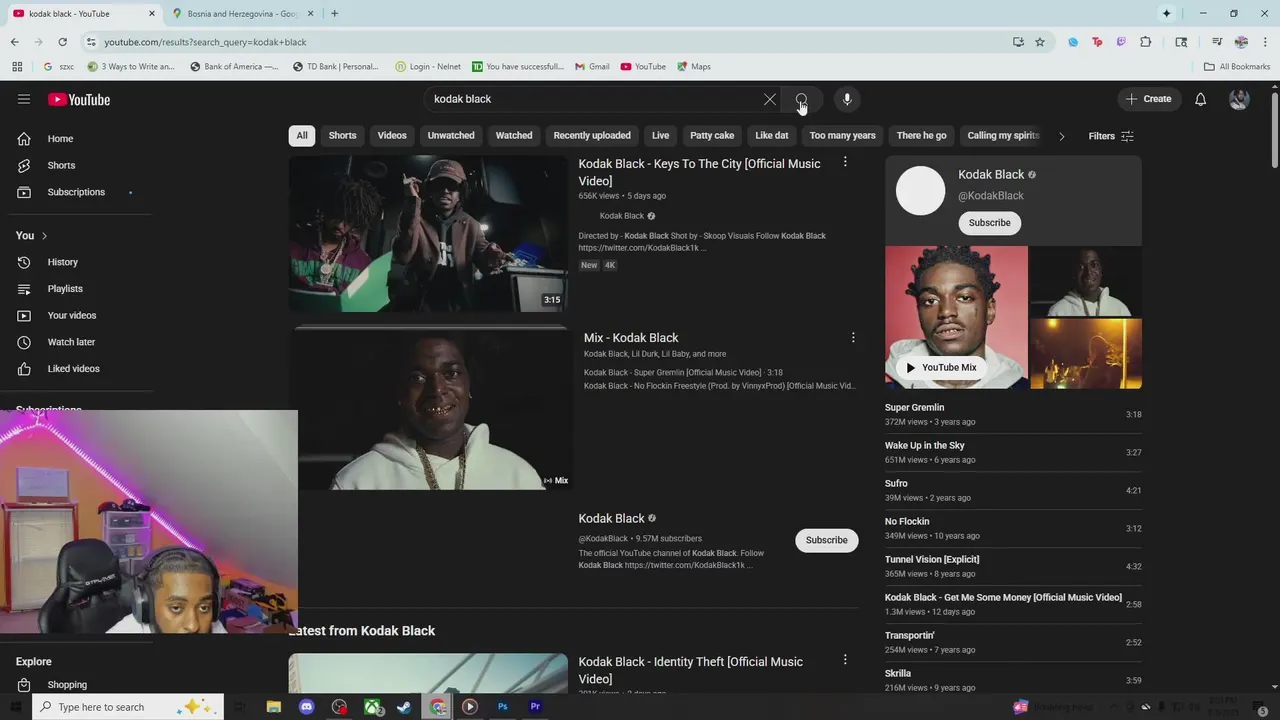Open the notifications bell

pos(1200,99)
